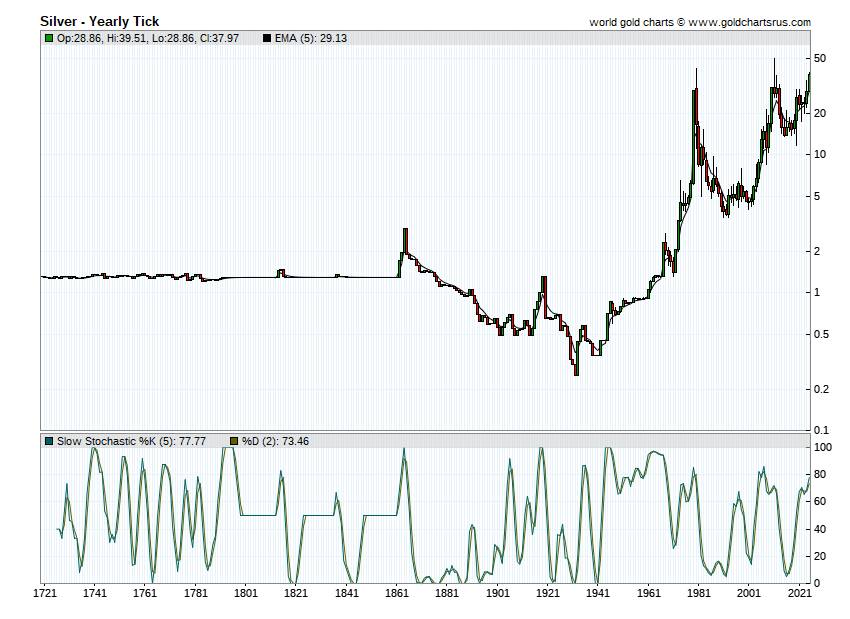Select 'Slow Stochastic %K (5): 77.77' label
This screenshot has height=619, width=850.
click(131, 441)
